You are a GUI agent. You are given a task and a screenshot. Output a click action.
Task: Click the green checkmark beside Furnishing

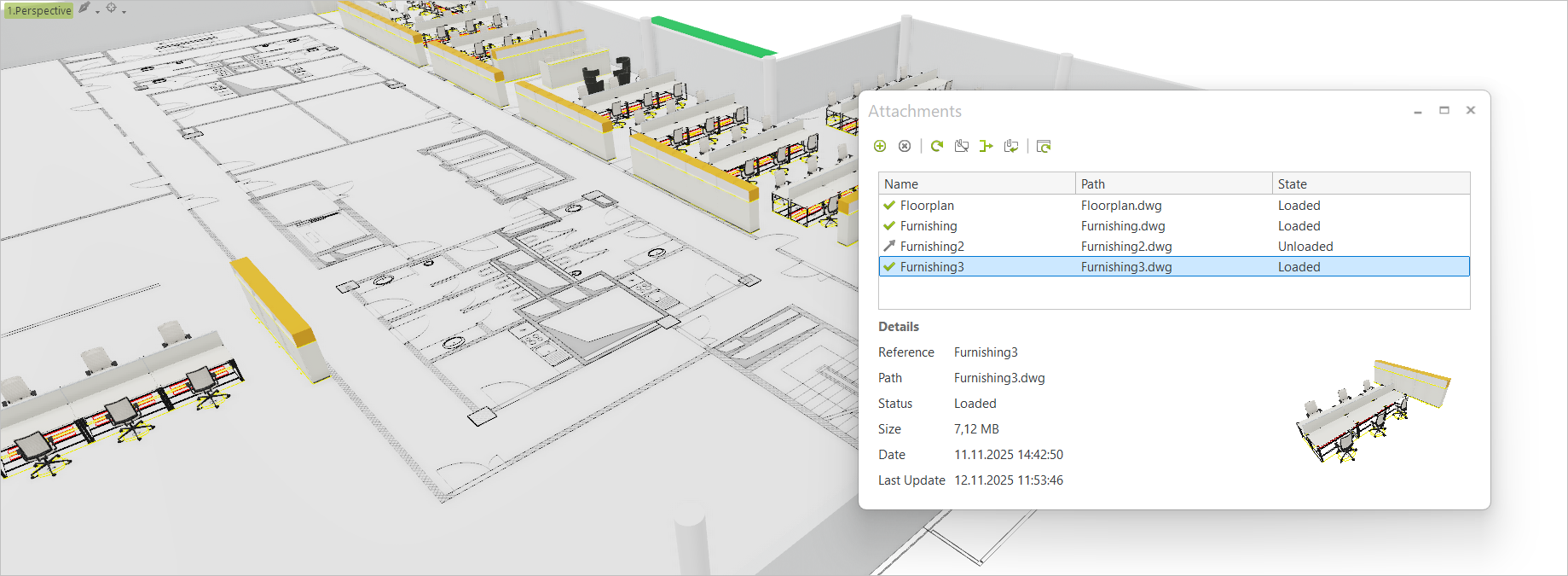[x=889, y=226]
